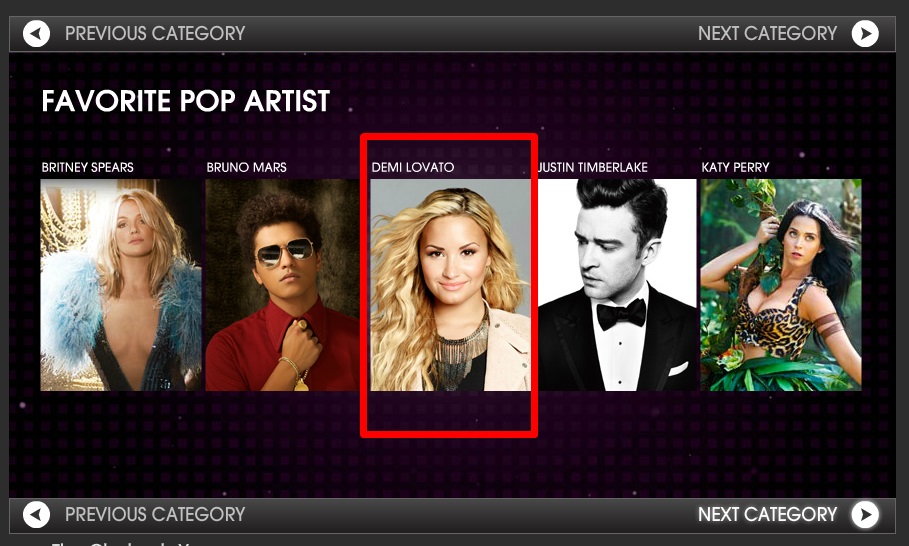Viewport: 909px width, 546px height.
Task: Click the empty area below Demi Lovato's photo
Action: [449, 411]
